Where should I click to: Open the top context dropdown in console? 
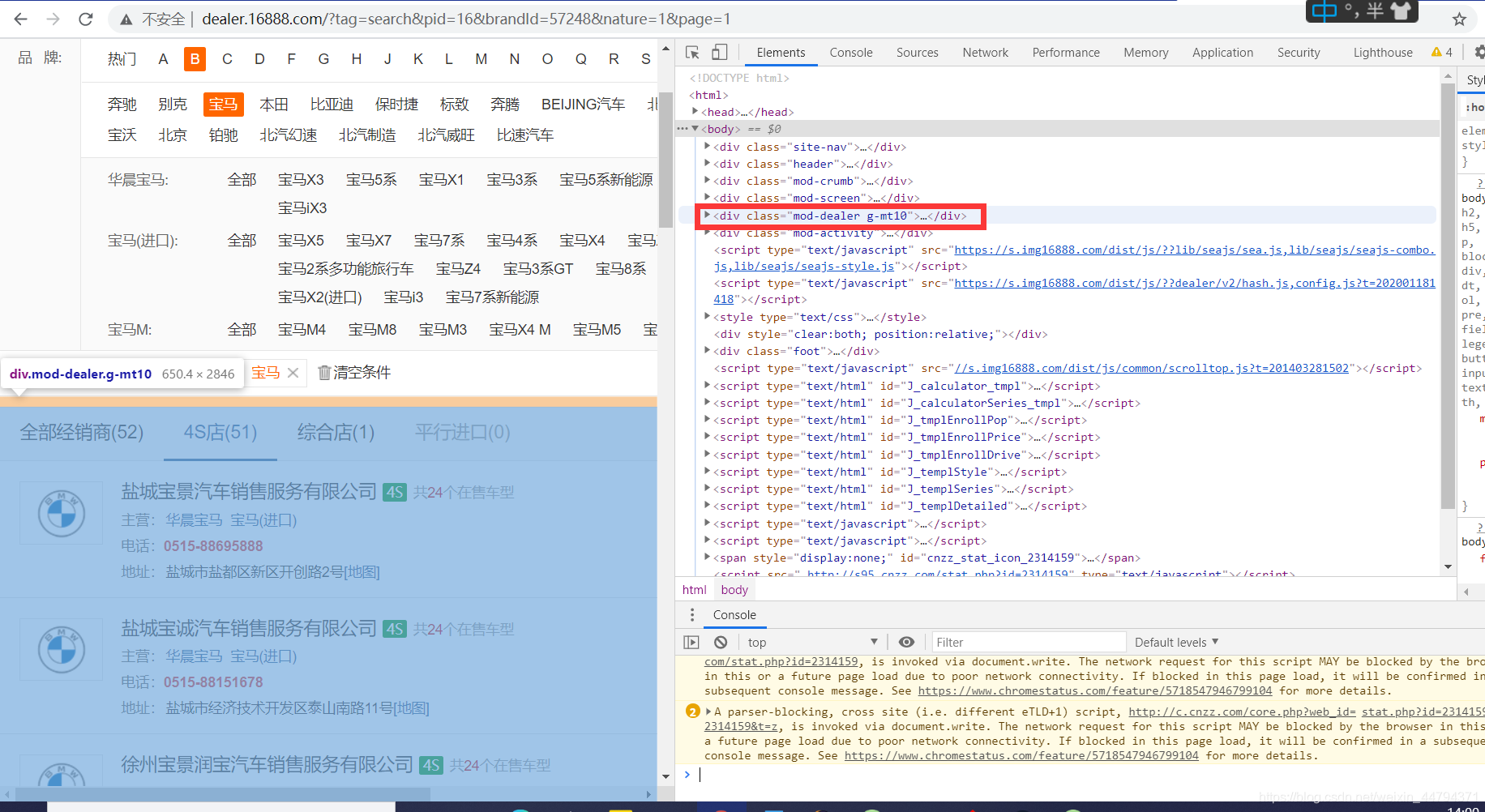coord(812,642)
